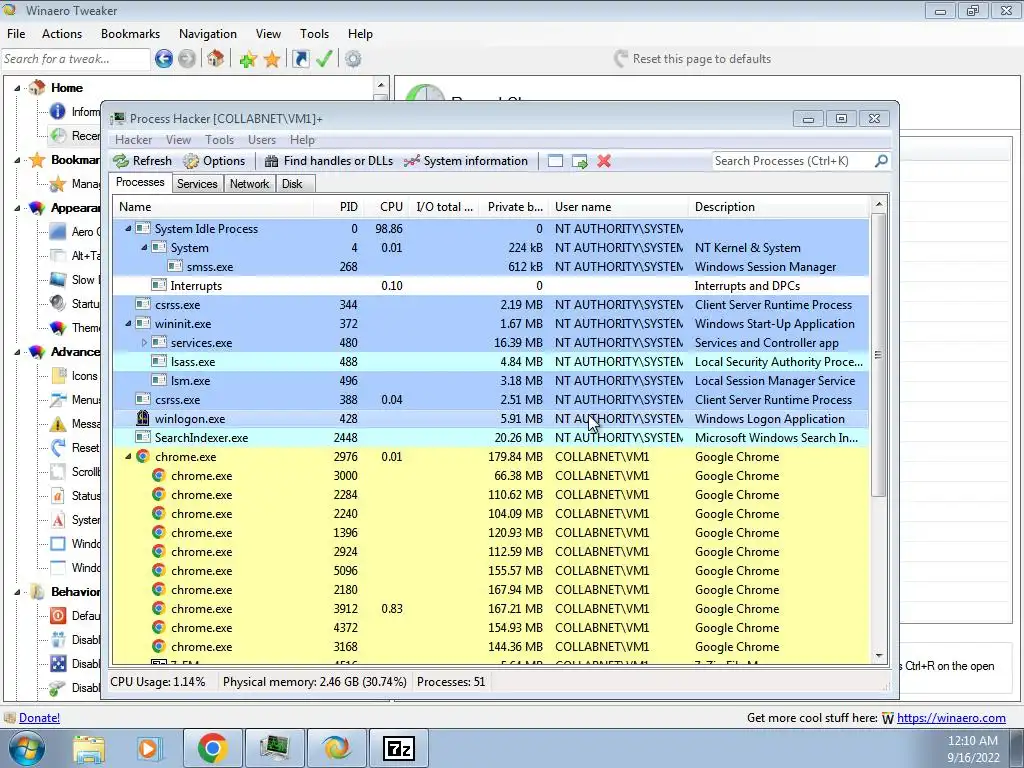
Task: Open Windows Explorer folder in taskbar
Action: 89,748
